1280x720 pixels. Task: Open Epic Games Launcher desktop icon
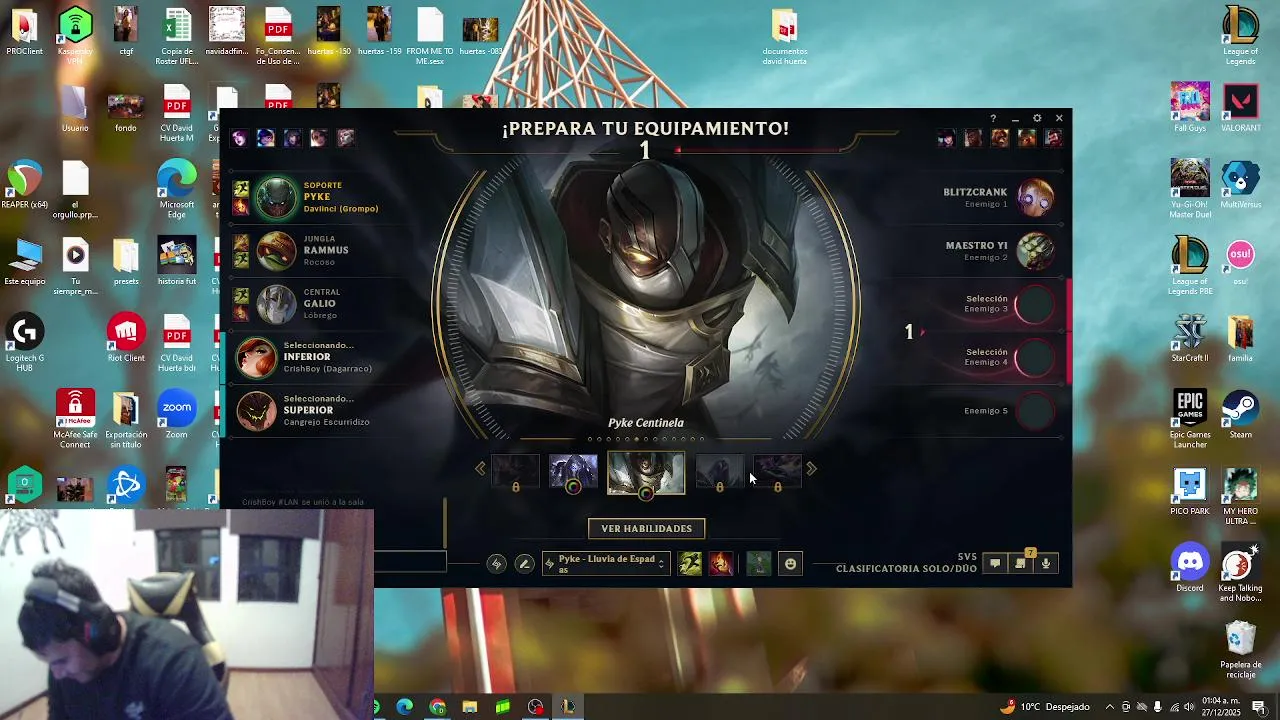click(1190, 419)
